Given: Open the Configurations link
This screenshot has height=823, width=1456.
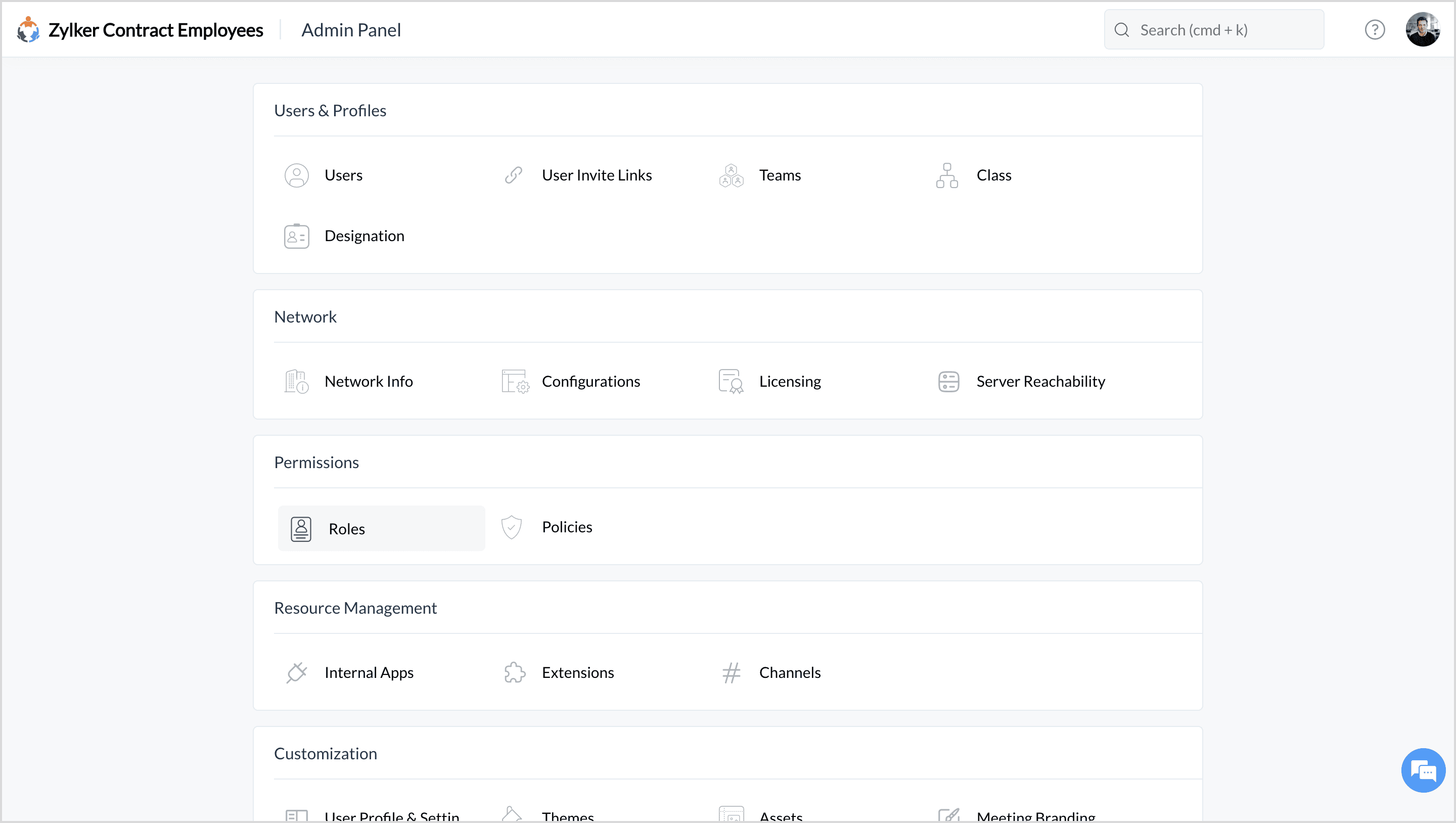Looking at the screenshot, I should coord(590,382).
